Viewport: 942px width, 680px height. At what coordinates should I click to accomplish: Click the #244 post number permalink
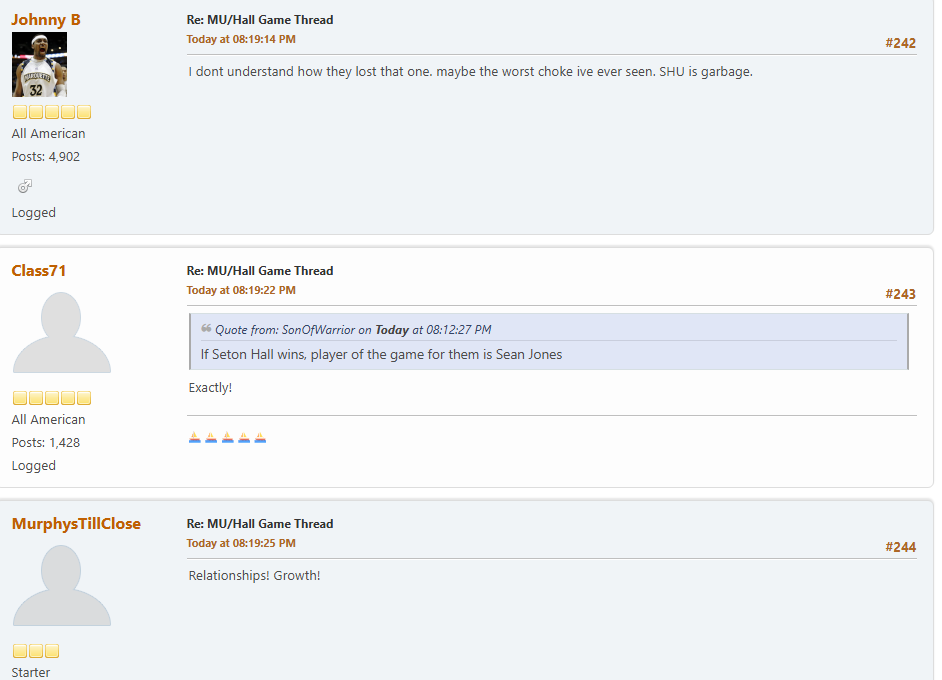point(900,547)
